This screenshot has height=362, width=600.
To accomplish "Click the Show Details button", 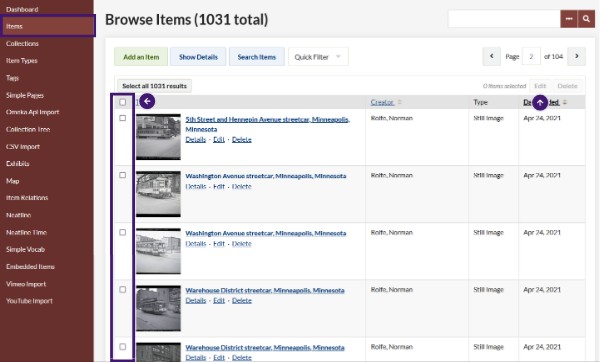I will pyautogui.click(x=198, y=57).
